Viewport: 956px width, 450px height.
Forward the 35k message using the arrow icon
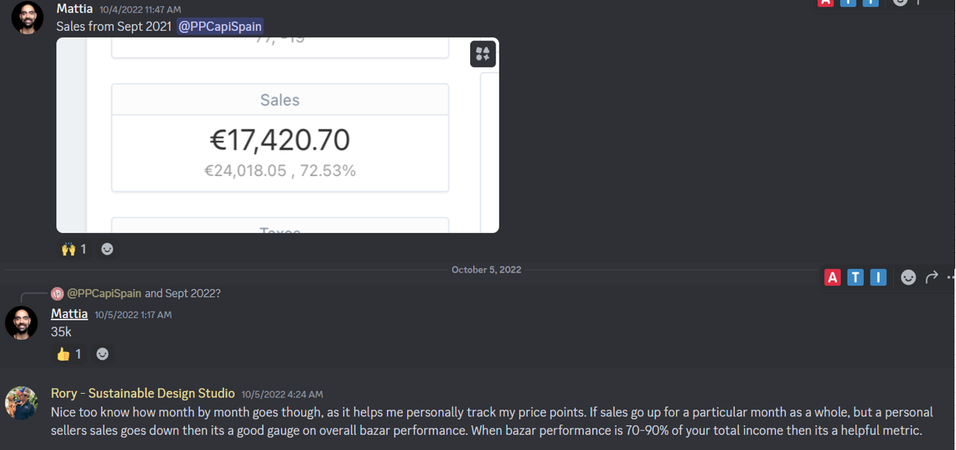(x=931, y=277)
